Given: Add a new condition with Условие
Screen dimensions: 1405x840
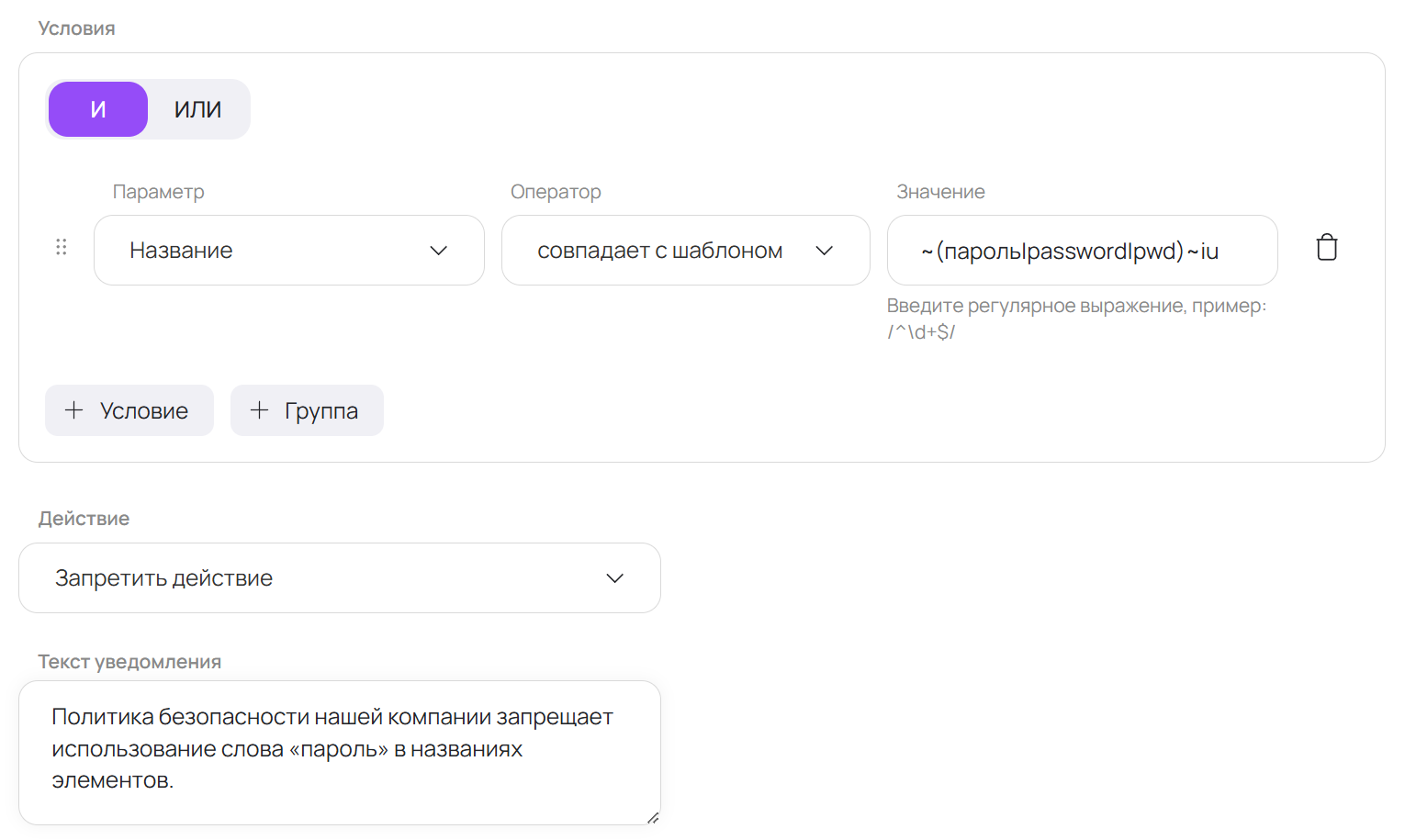Looking at the screenshot, I should pos(129,410).
